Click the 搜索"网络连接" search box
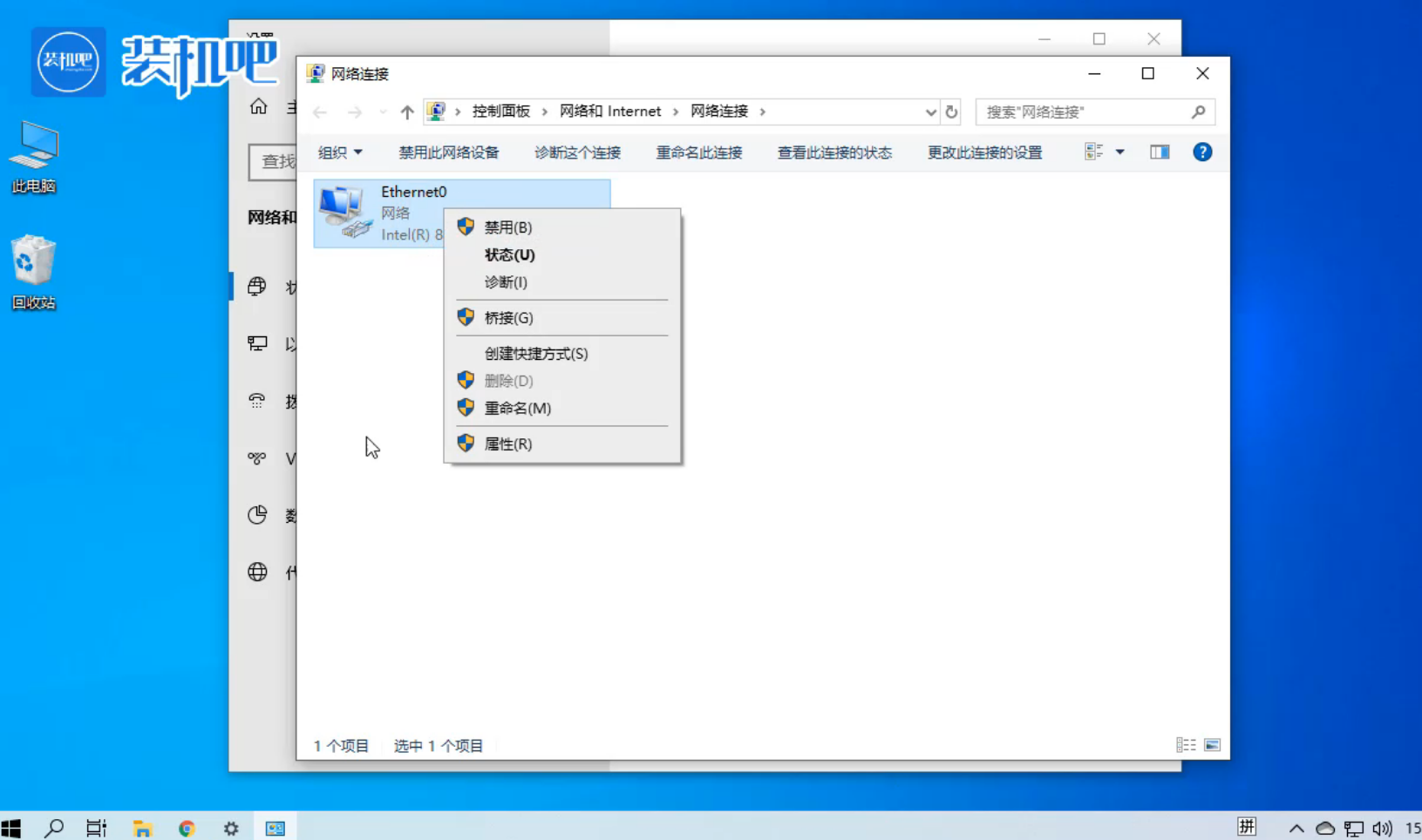 point(1085,112)
